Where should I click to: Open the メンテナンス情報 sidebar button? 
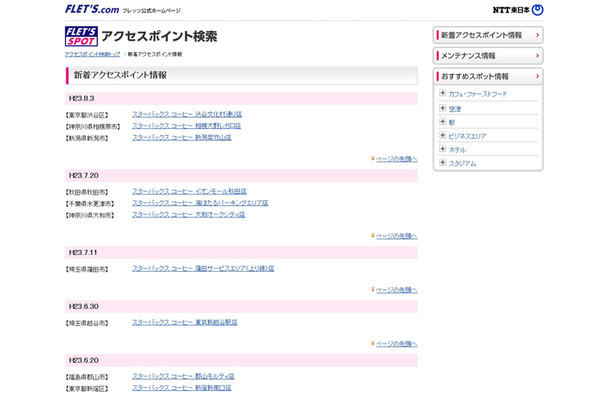tap(488, 56)
